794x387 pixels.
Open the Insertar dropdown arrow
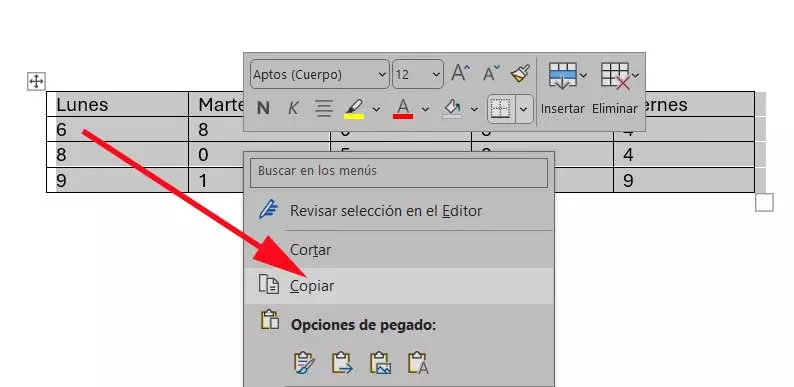coord(583,75)
